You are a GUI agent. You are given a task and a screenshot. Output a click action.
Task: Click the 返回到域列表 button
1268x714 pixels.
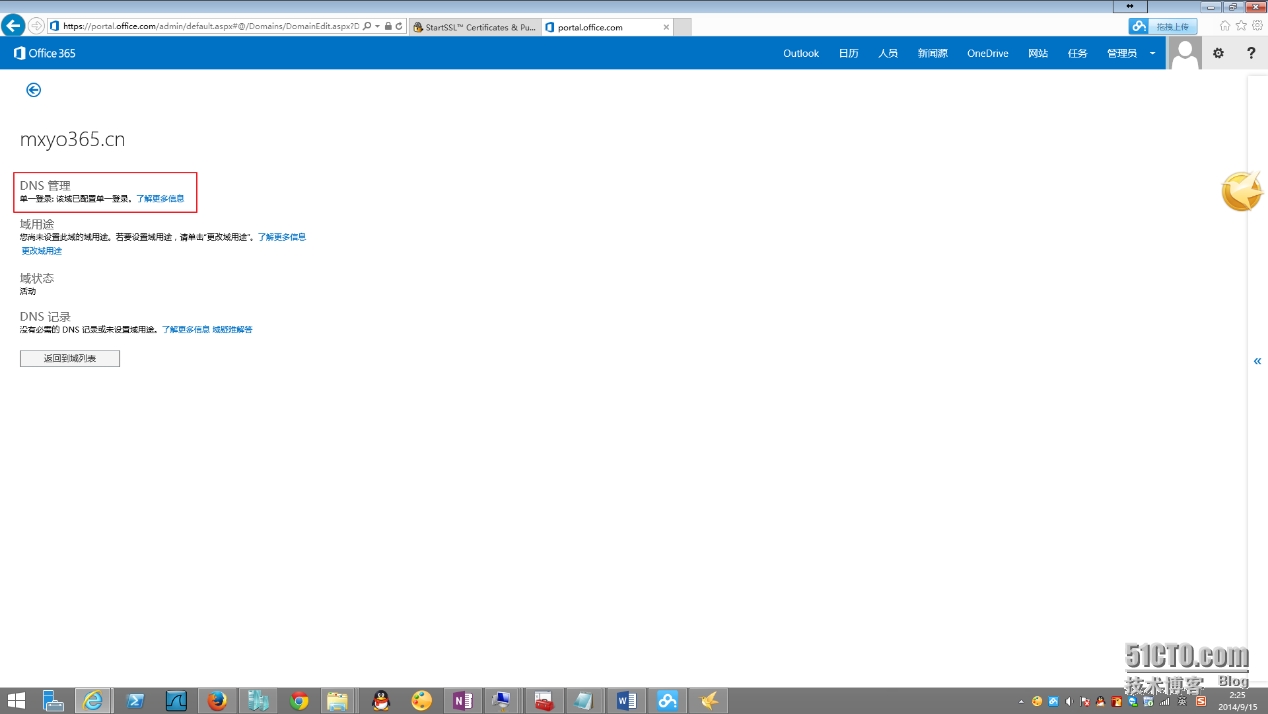click(x=70, y=358)
